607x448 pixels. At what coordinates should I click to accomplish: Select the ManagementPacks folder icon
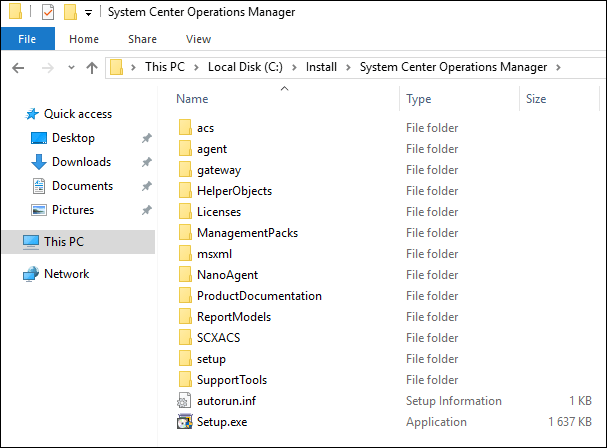click(185, 232)
